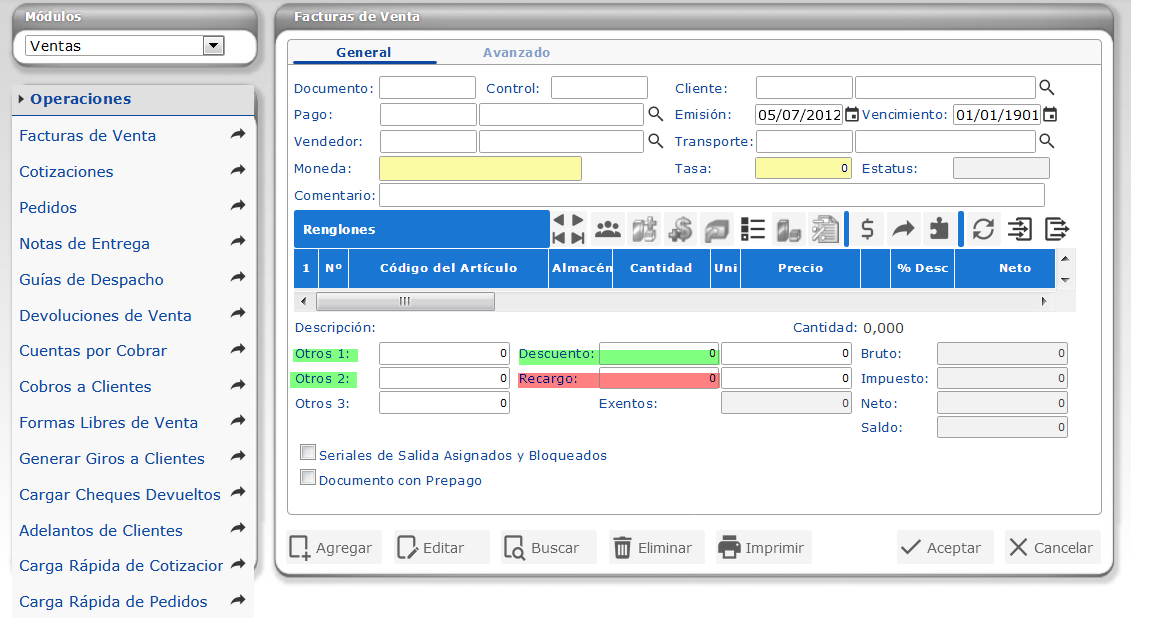Click the people group icon in Renglones toolbar

tap(607, 229)
